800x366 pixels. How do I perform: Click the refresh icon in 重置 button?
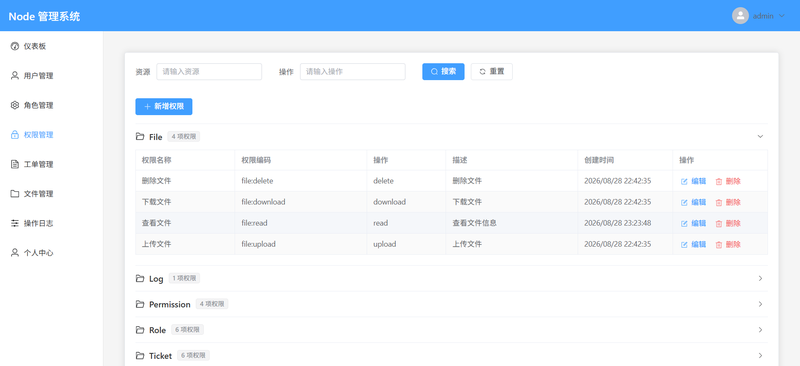click(483, 72)
